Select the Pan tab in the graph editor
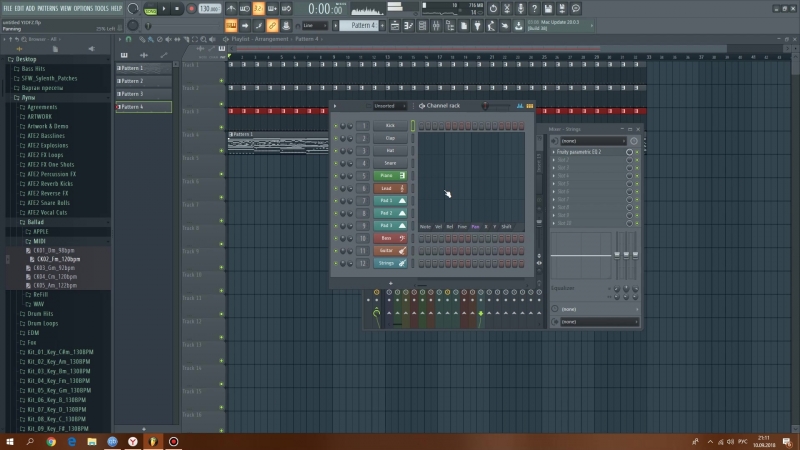The height and width of the screenshot is (450, 800). pos(475,227)
